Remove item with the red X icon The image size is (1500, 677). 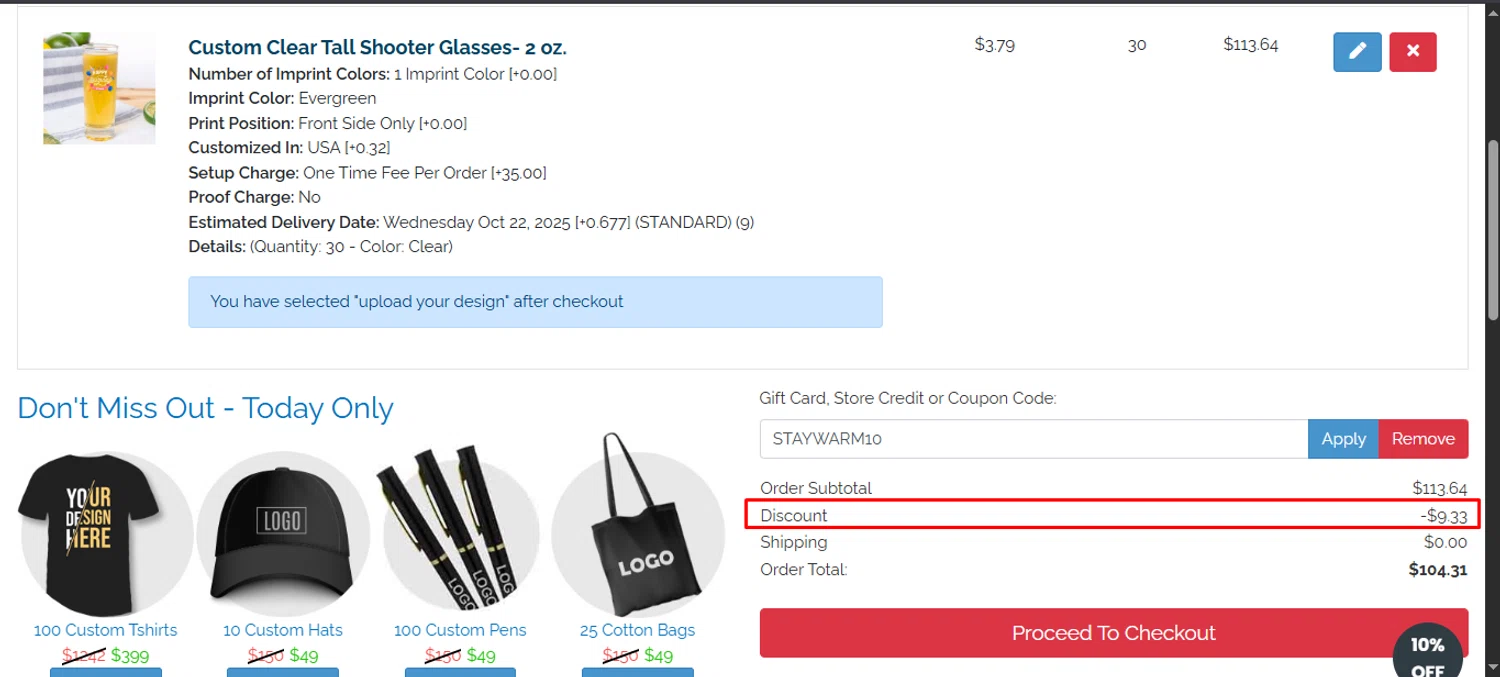pyautogui.click(x=1412, y=52)
